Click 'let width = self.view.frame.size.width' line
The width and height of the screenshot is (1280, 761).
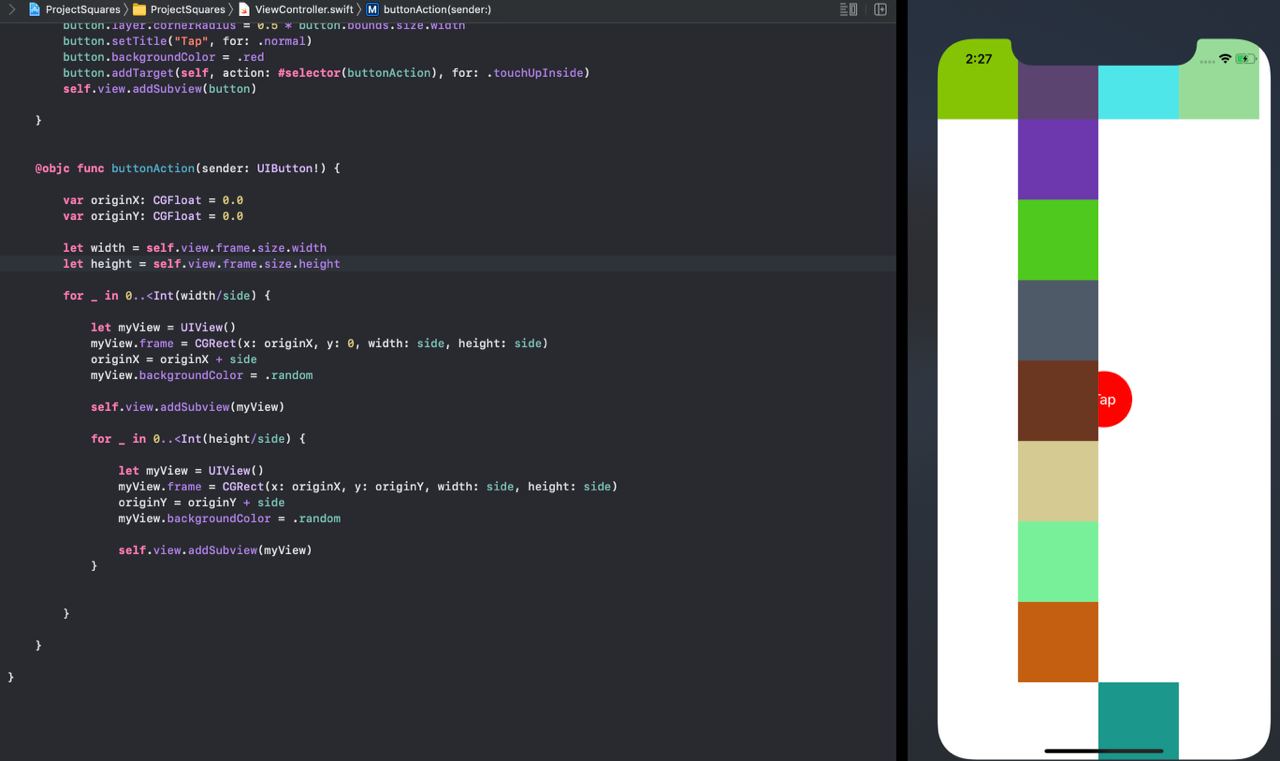(195, 248)
